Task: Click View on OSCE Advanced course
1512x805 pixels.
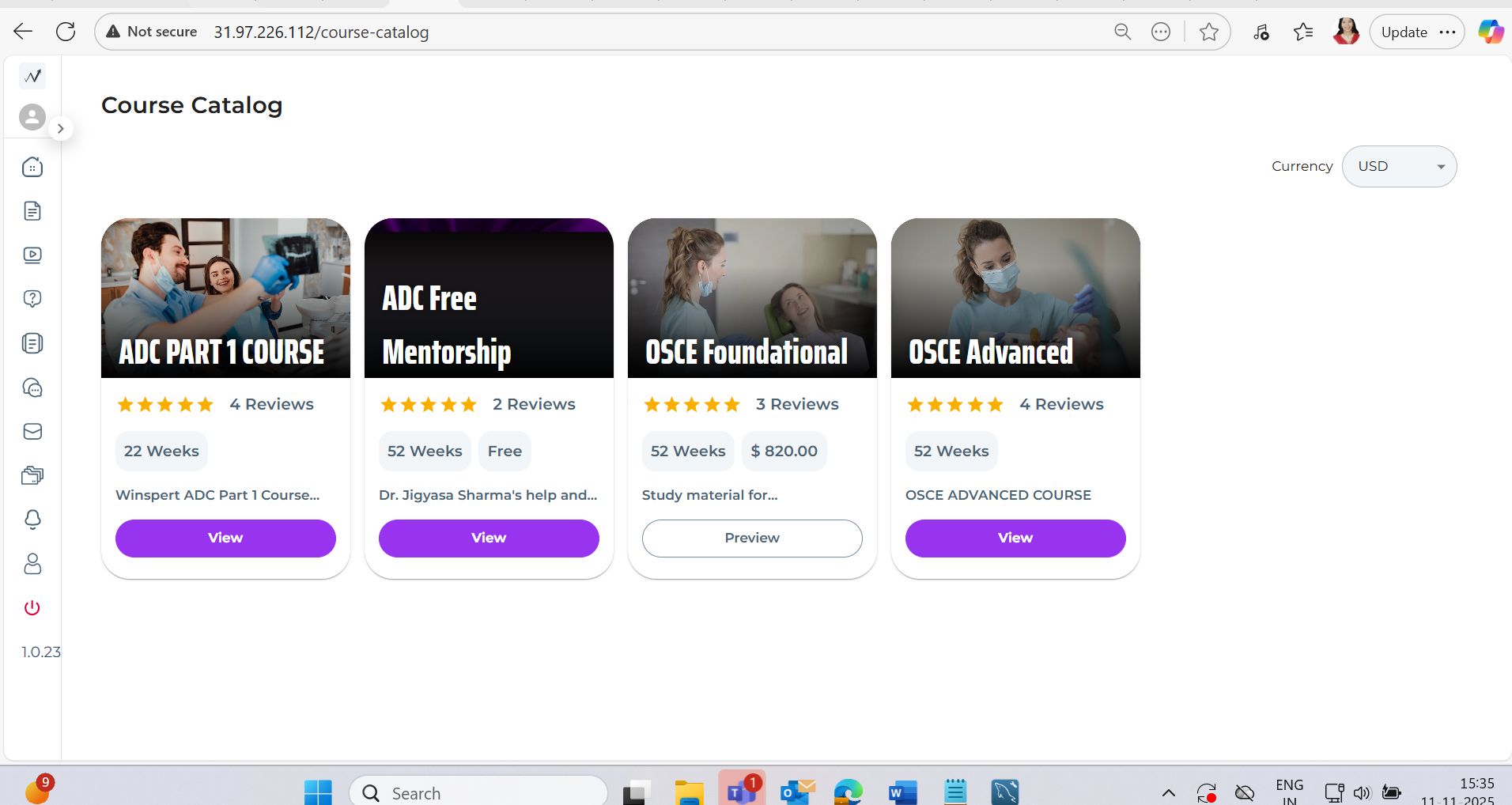Action: (x=1015, y=538)
